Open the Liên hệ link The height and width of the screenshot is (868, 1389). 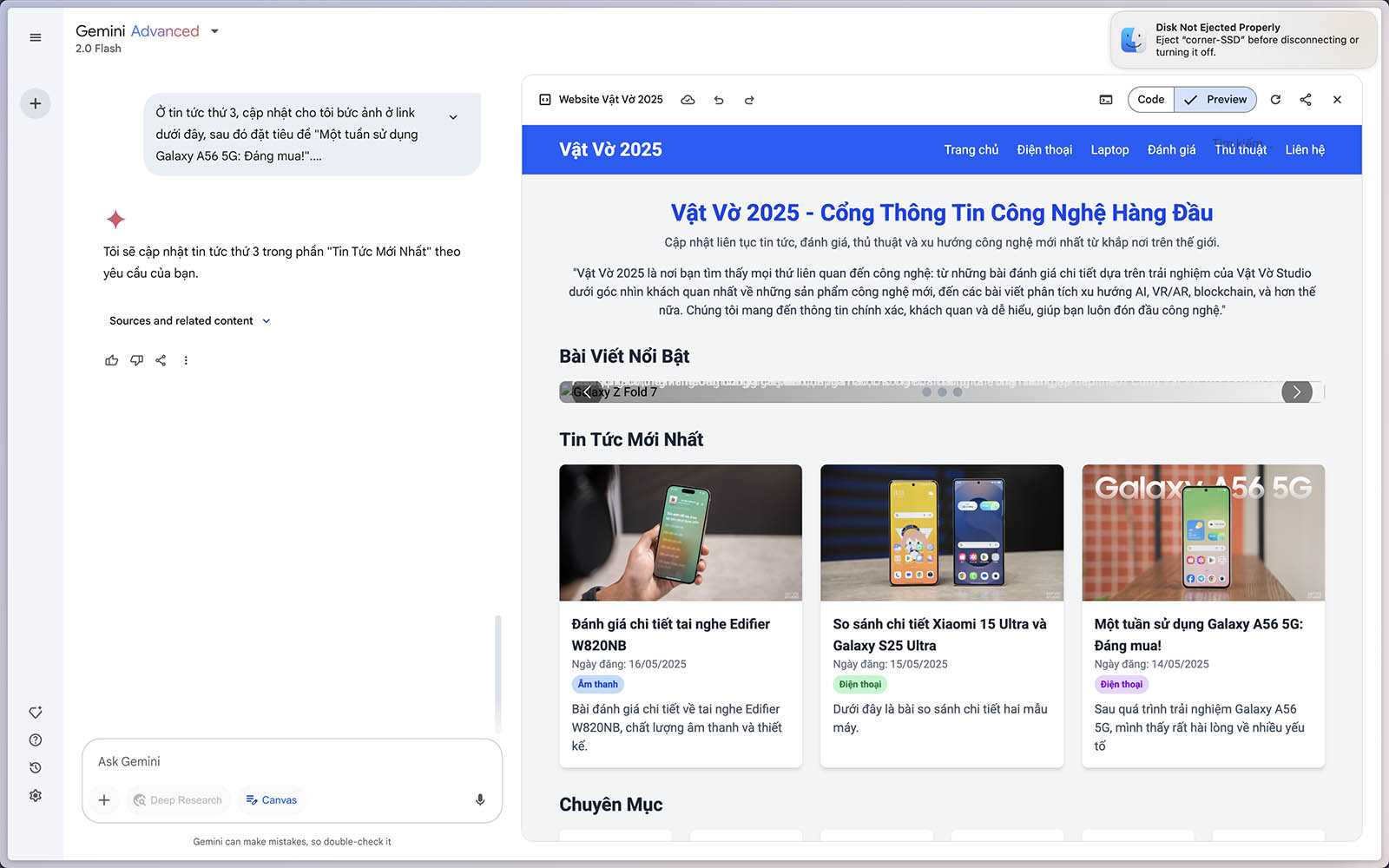pos(1305,150)
